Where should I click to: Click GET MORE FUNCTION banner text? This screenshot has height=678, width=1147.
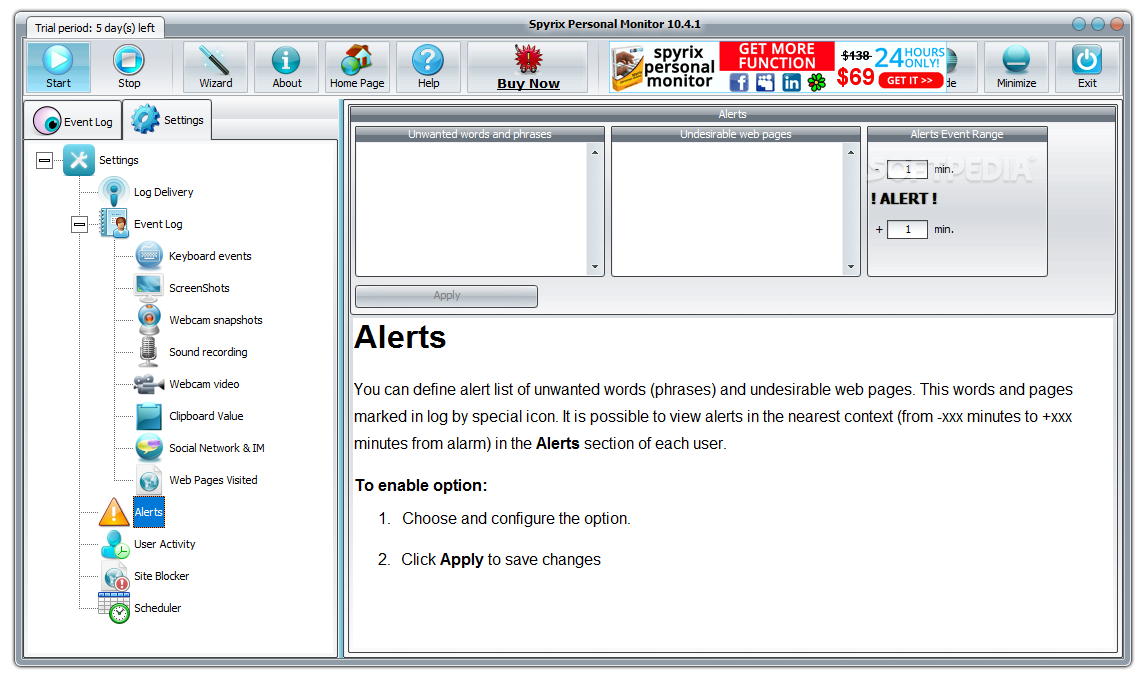[777, 56]
